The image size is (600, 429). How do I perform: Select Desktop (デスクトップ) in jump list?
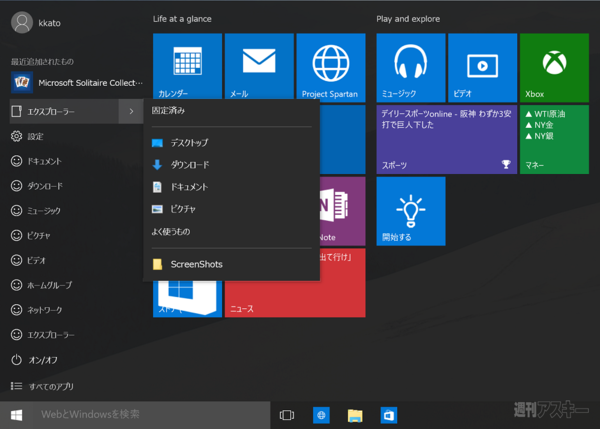(232, 143)
